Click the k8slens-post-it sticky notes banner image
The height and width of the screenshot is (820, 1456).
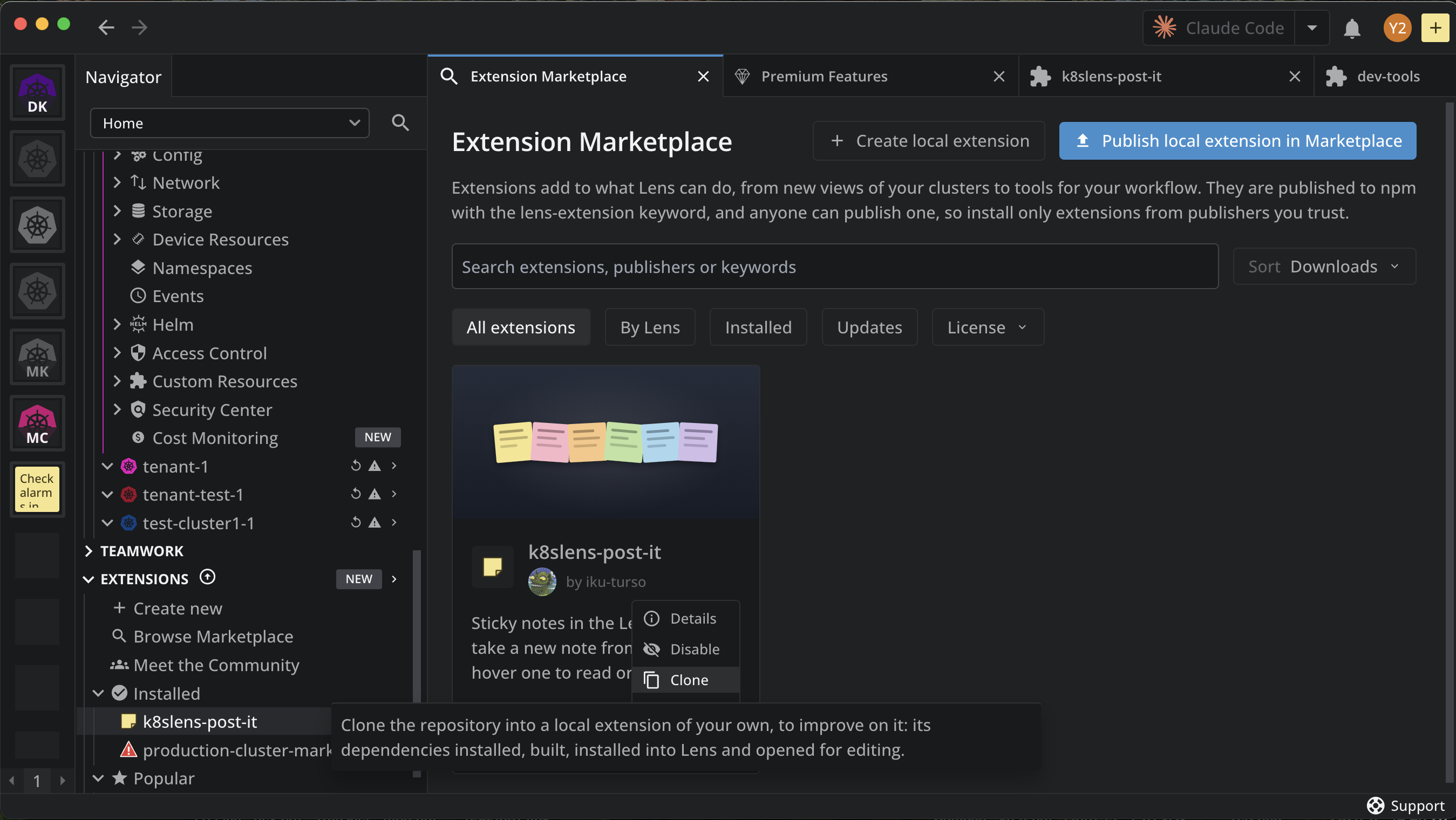coord(605,442)
